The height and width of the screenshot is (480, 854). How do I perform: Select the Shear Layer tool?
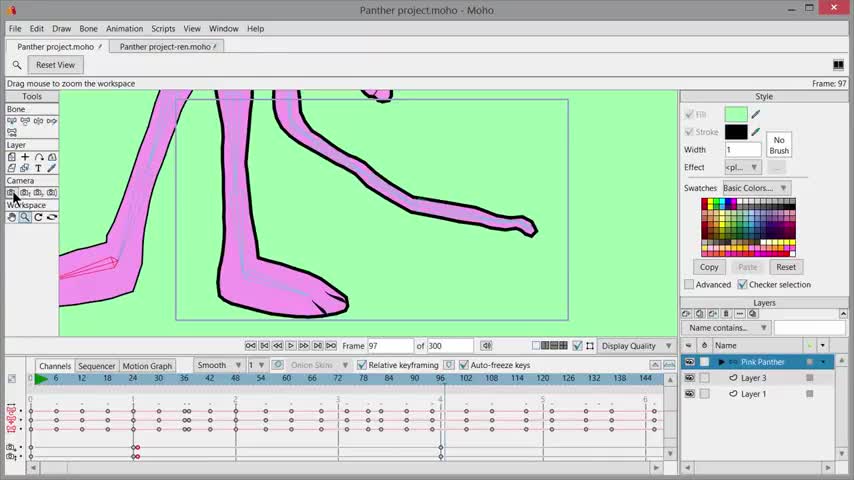pos(11,168)
